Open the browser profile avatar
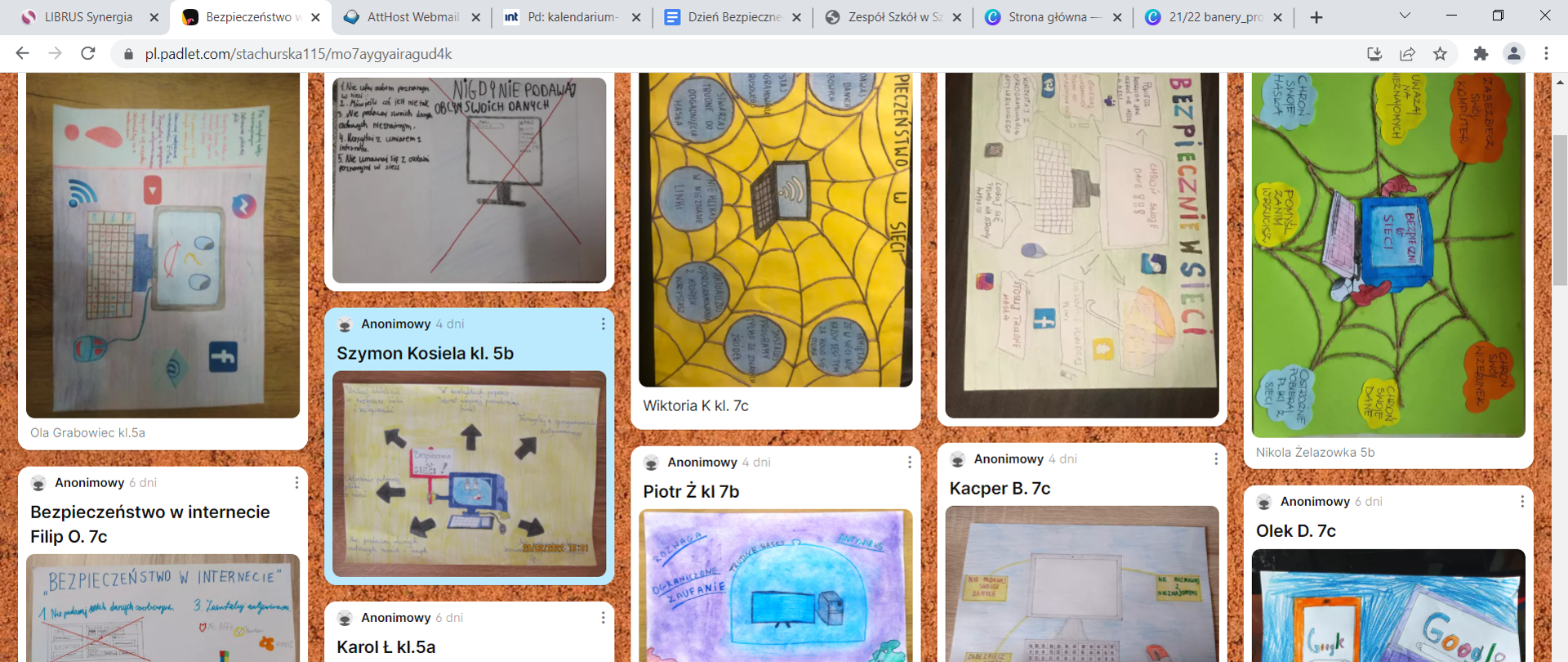This screenshot has height=662, width=1568. tap(1513, 53)
